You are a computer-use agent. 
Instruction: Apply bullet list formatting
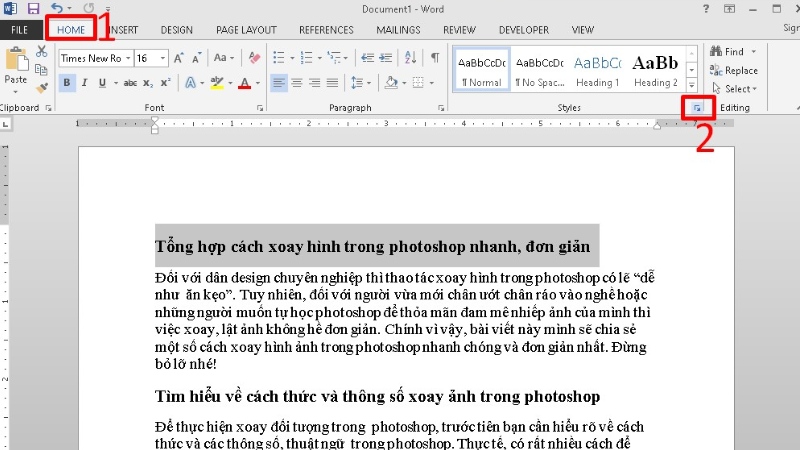279,57
